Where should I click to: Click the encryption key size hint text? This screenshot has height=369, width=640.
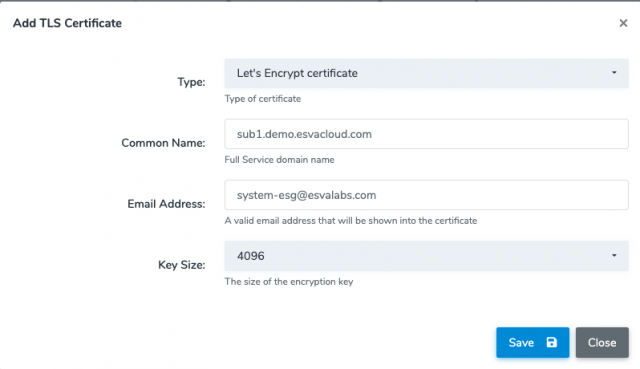[x=289, y=282]
